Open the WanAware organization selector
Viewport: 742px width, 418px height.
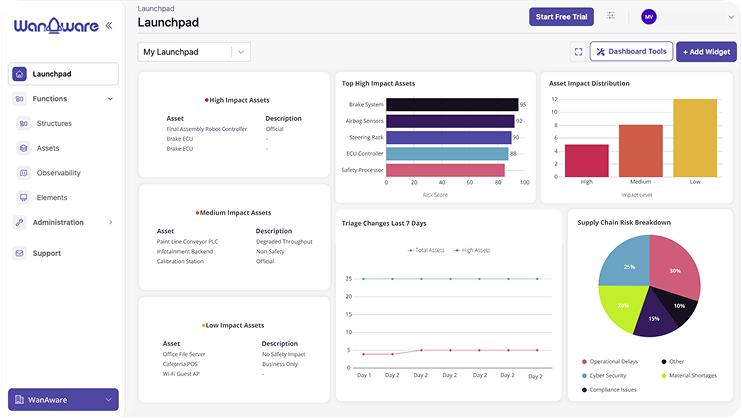click(63, 400)
